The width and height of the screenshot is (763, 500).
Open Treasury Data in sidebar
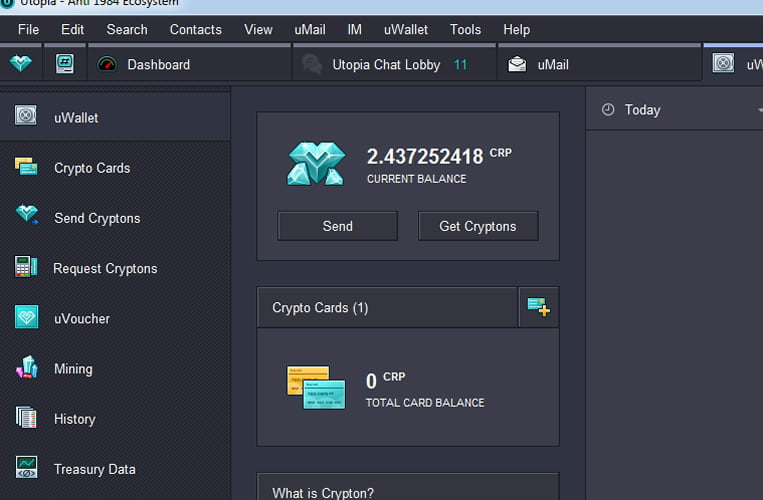click(x=94, y=469)
